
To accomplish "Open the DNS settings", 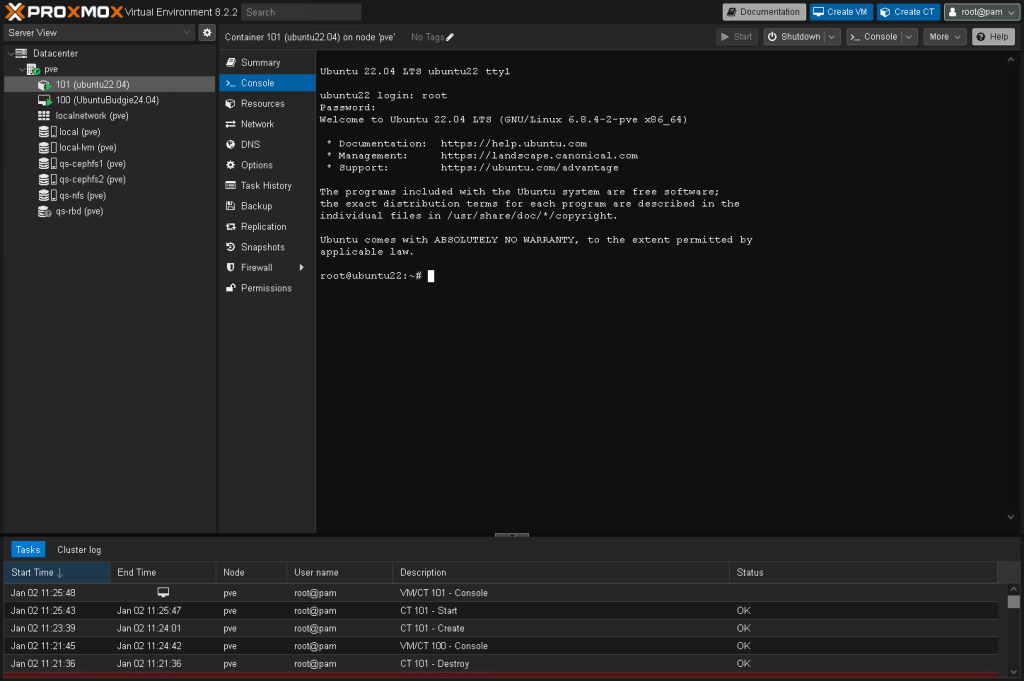I will (250, 145).
